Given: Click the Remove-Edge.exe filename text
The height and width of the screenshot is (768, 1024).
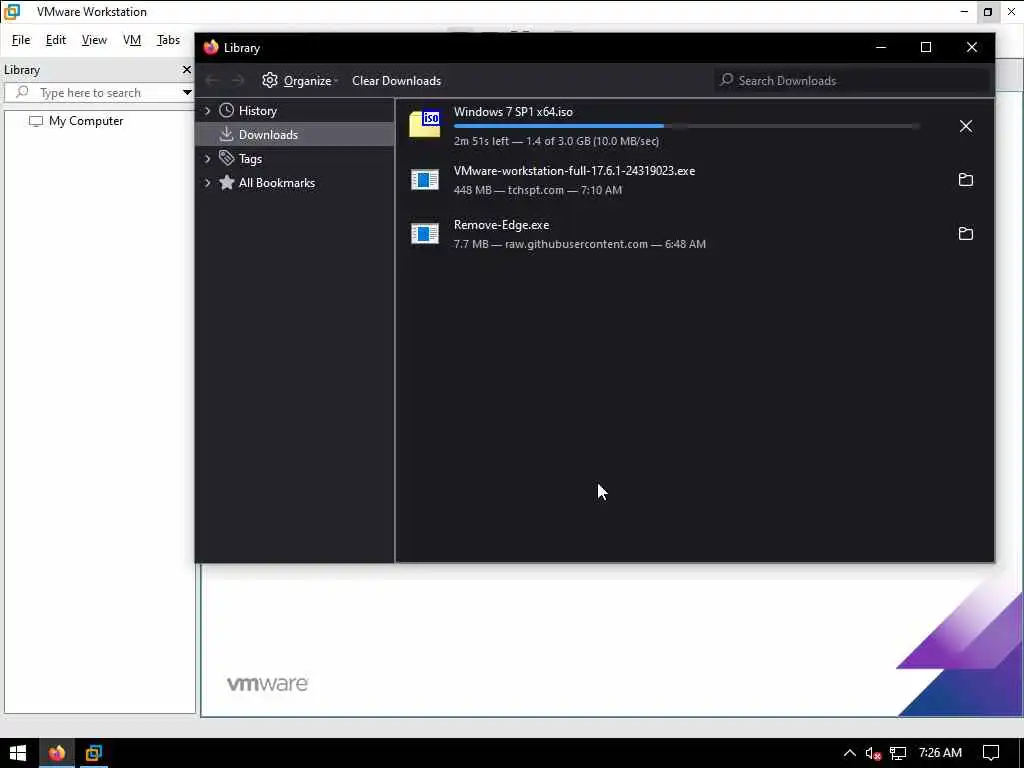Looking at the screenshot, I should [x=502, y=225].
